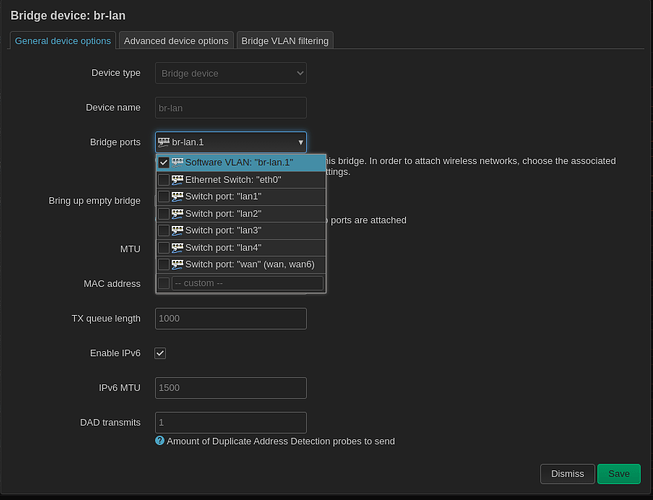The height and width of the screenshot is (500, 653).
Task: Click the custom port text field
Action: [248, 283]
